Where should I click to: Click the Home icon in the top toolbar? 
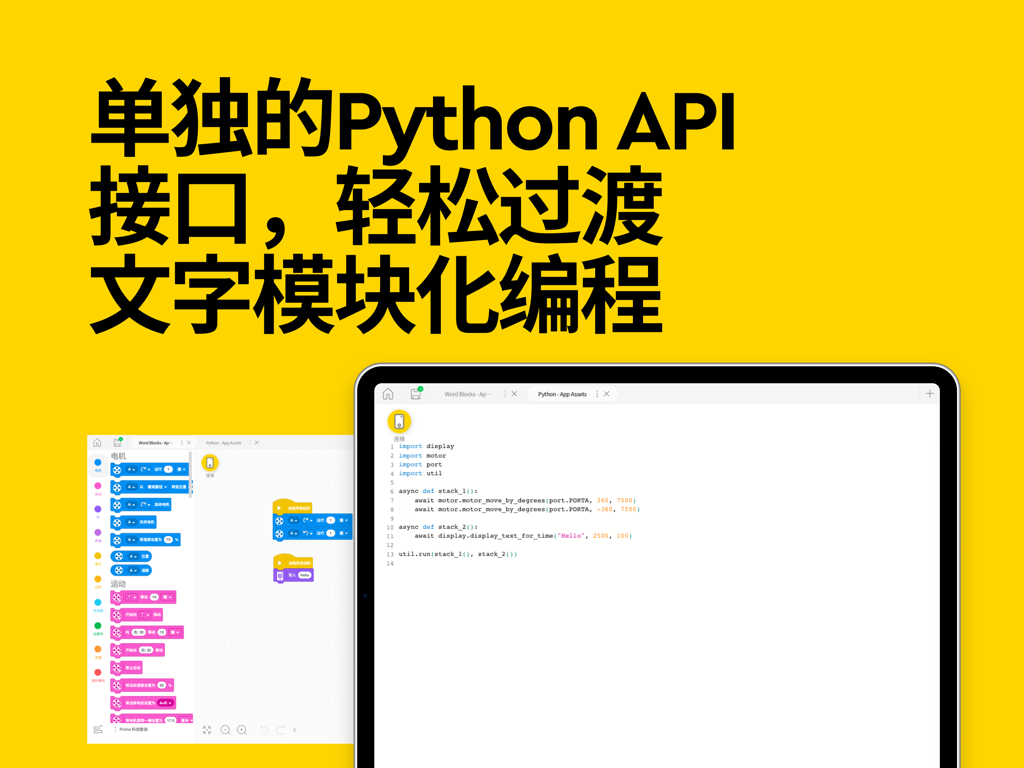[x=388, y=393]
